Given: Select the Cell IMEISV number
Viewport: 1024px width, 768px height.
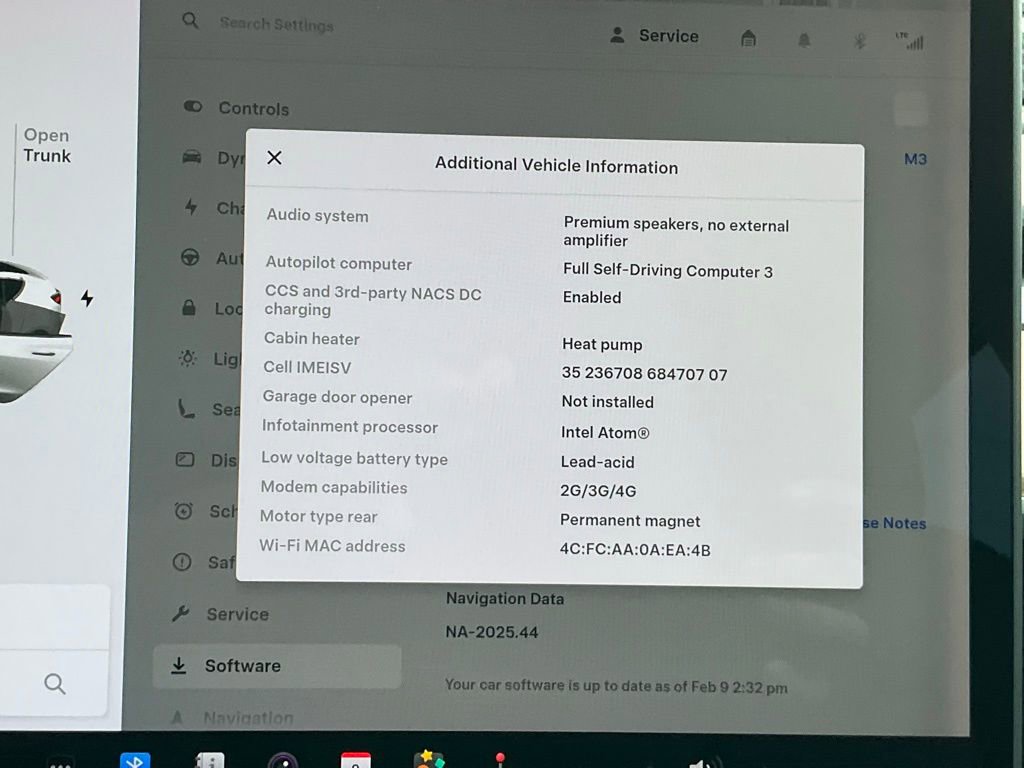Looking at the screenshot, I should (644, 374).
